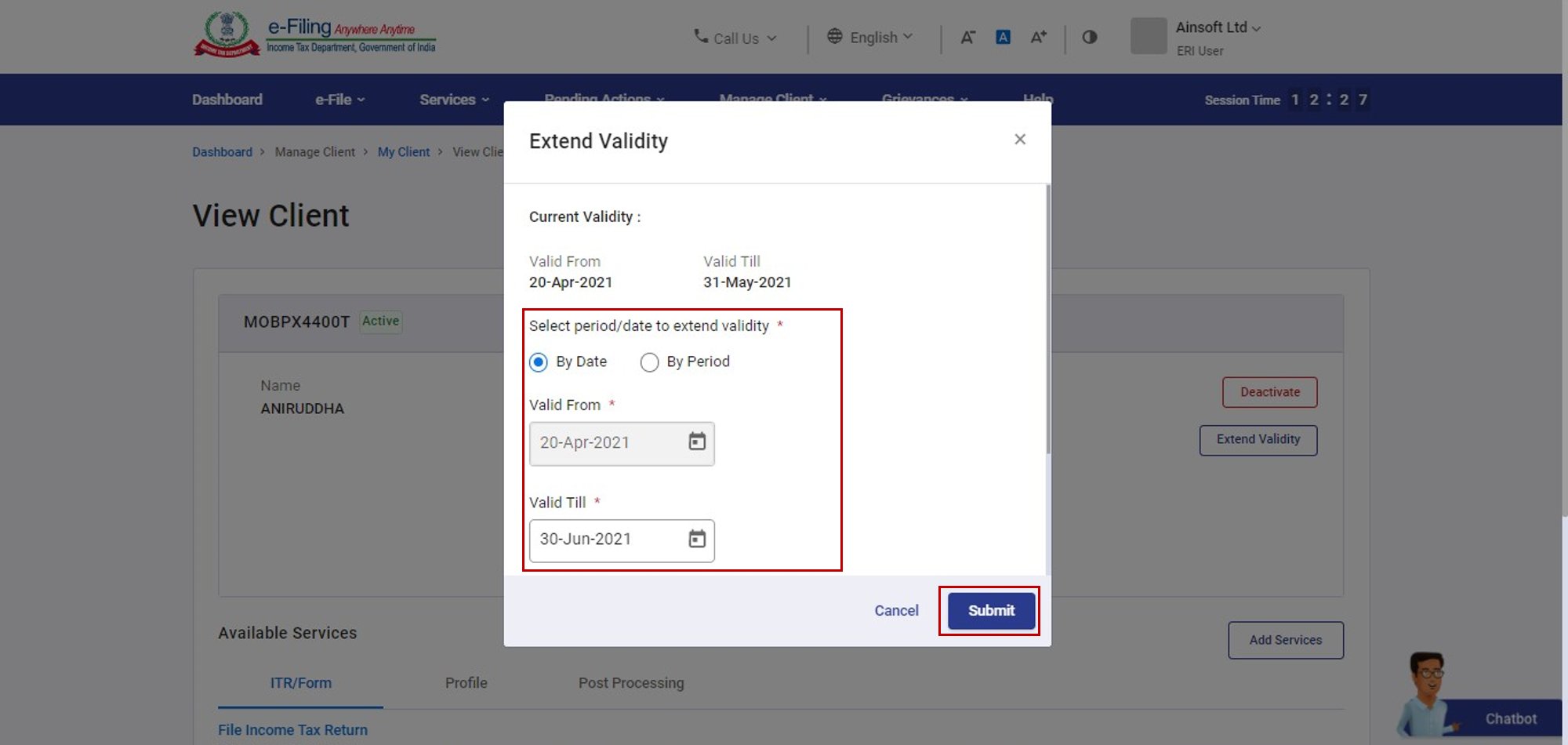Viewport: 1568px width, 745px height.
Task: Submit the validity extension
Action: (990, 611)
